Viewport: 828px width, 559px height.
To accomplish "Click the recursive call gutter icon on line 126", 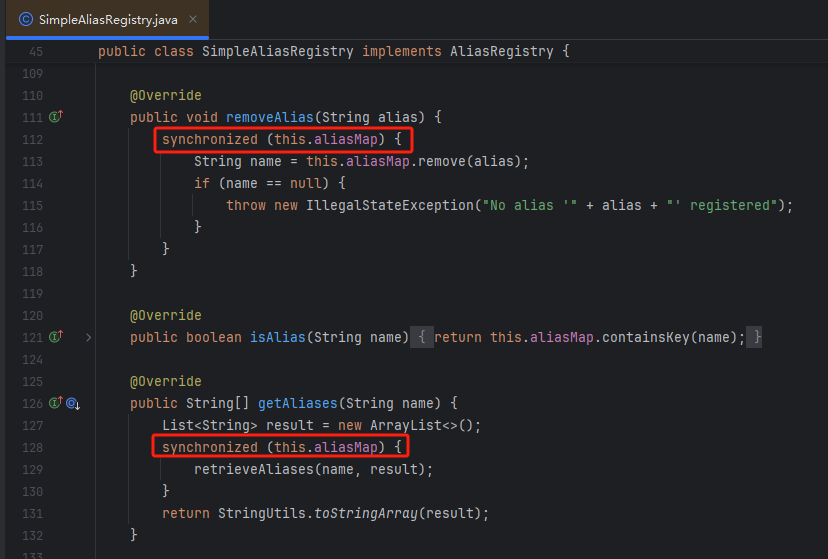I will pos(73,404).
